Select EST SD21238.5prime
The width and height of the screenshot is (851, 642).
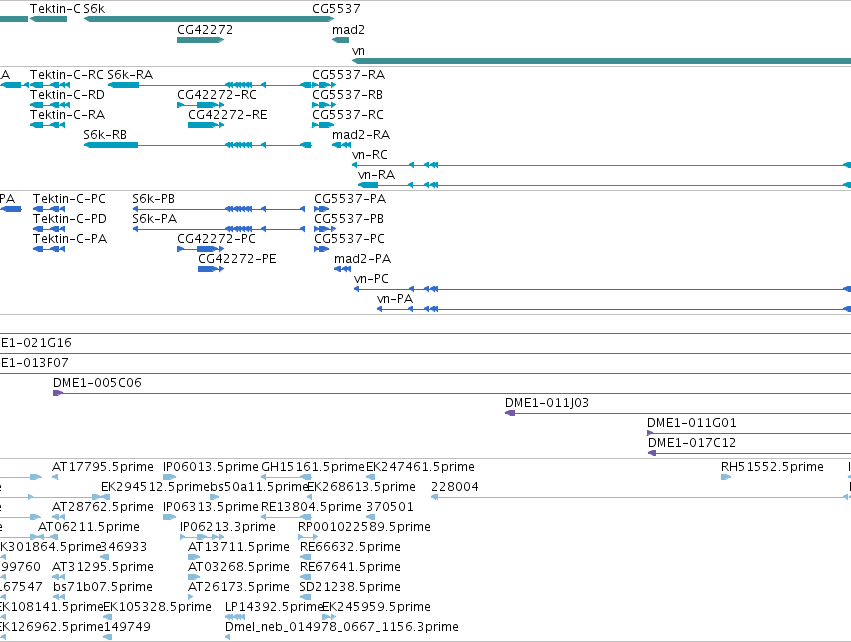tap(305, 598)
